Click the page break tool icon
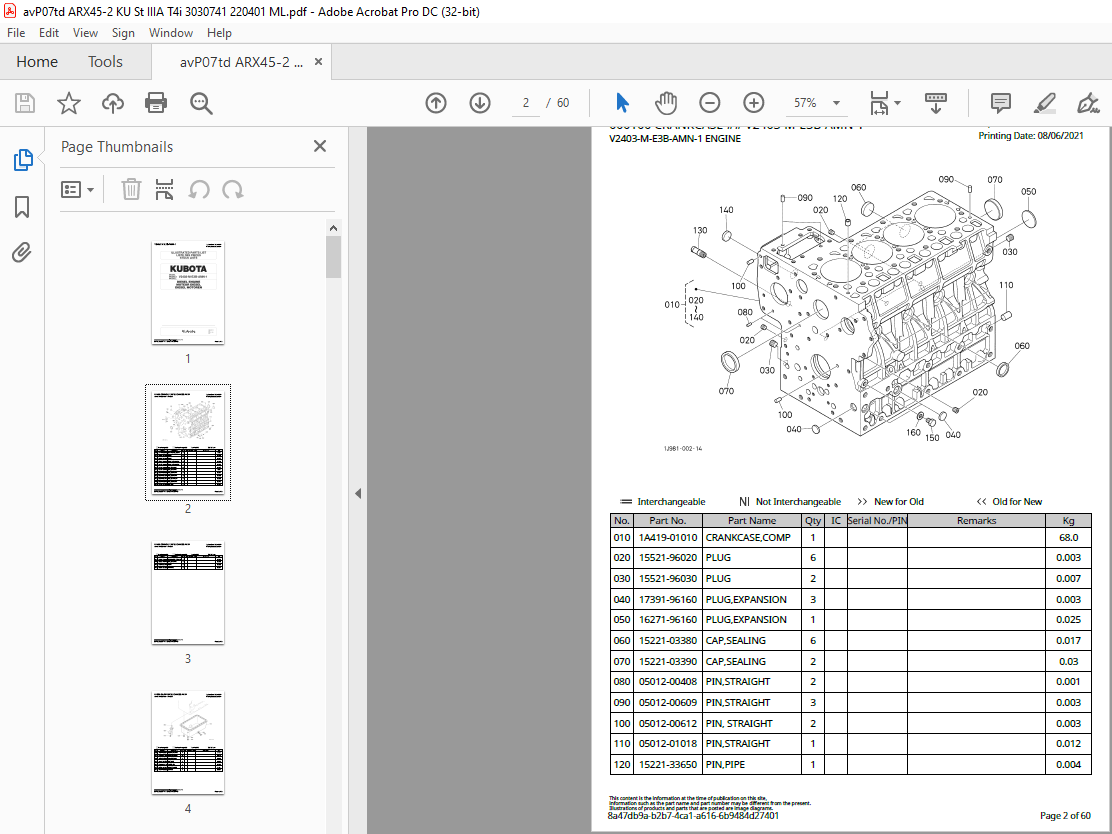This screenshot has height=834, width=1112. point(165,189)
